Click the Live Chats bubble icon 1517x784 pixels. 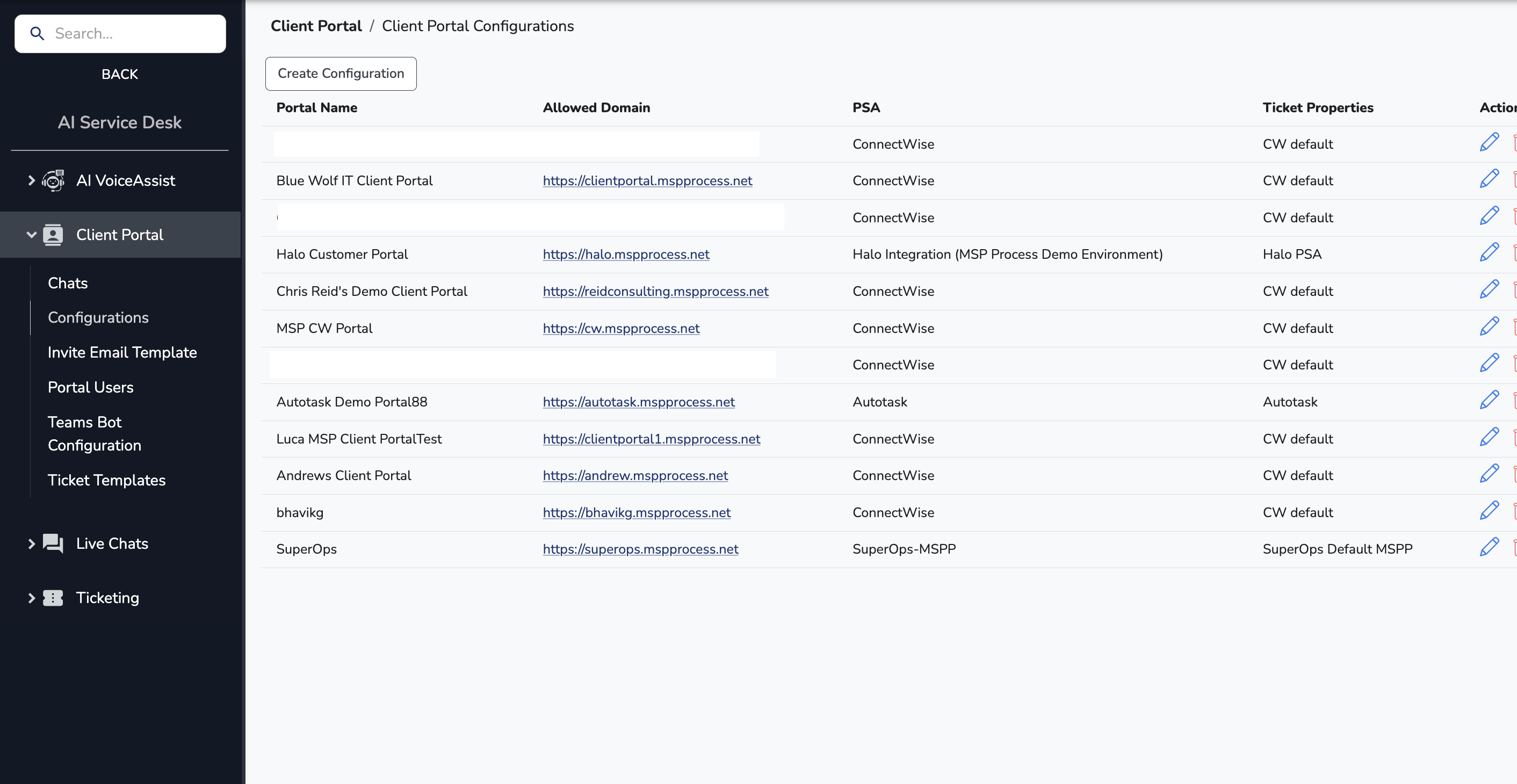click(x=53, y=543)
